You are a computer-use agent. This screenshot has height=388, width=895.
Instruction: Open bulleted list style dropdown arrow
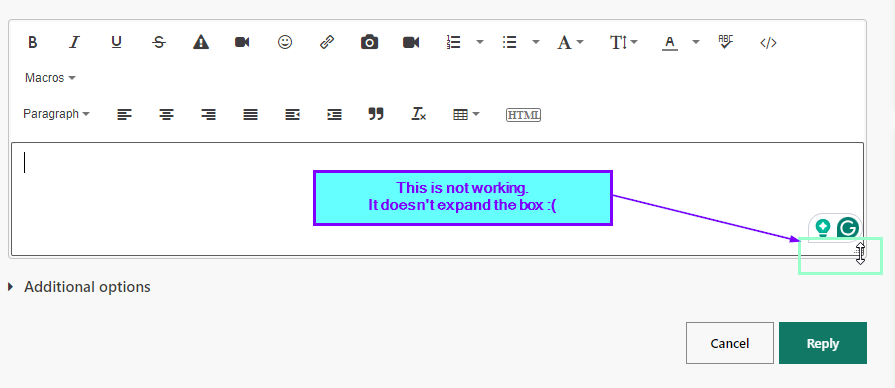(535, 42)
